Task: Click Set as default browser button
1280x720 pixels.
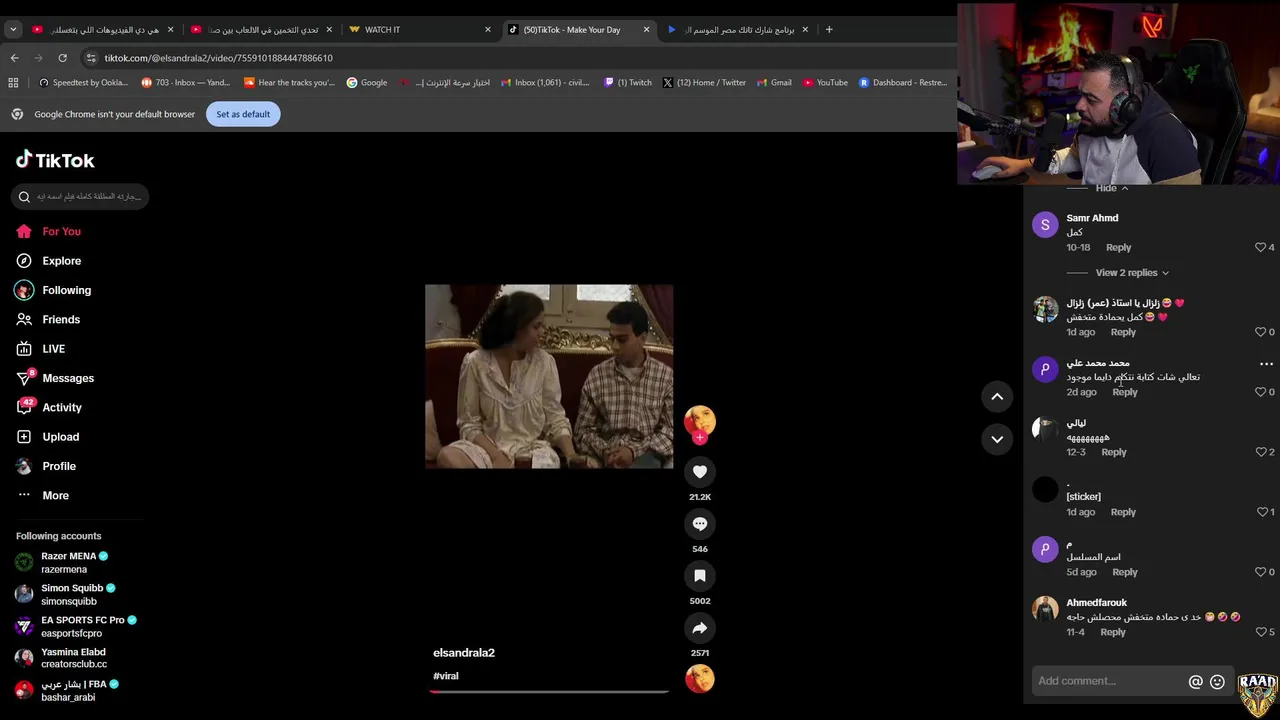Action: (243, 114)
